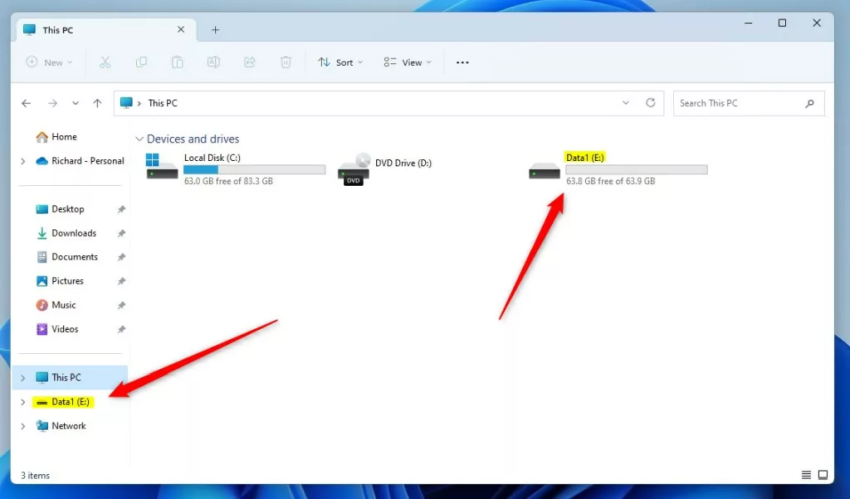Screen dimensions: 850x499
Task: Maximize the File Explorer window
Action: [782, 23]
